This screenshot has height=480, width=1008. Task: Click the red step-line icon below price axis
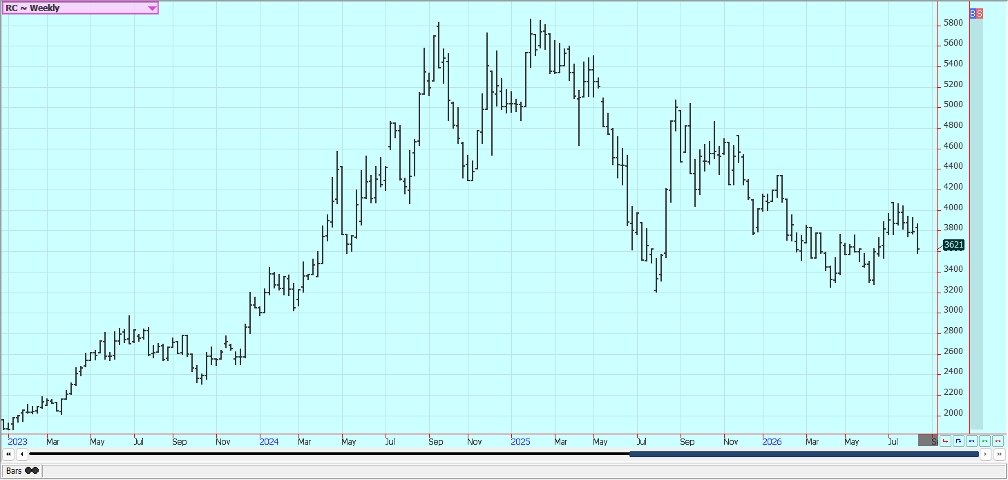pos(946,441)
